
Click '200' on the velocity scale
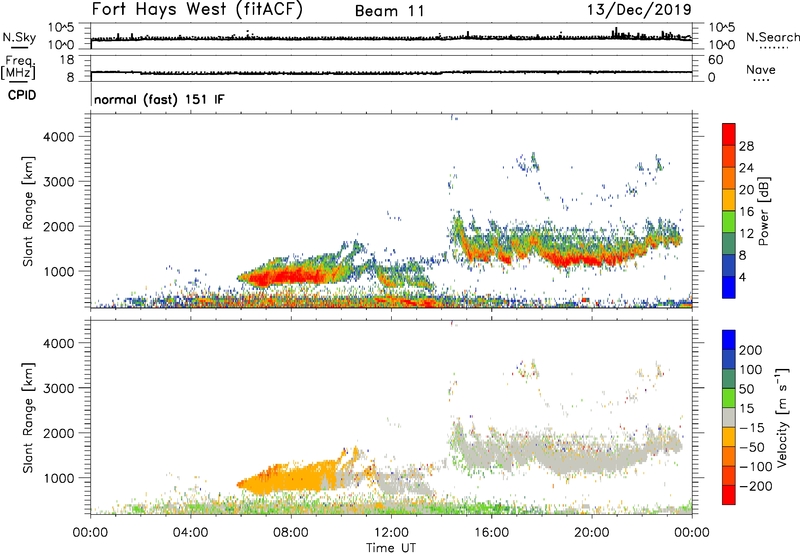751,350
